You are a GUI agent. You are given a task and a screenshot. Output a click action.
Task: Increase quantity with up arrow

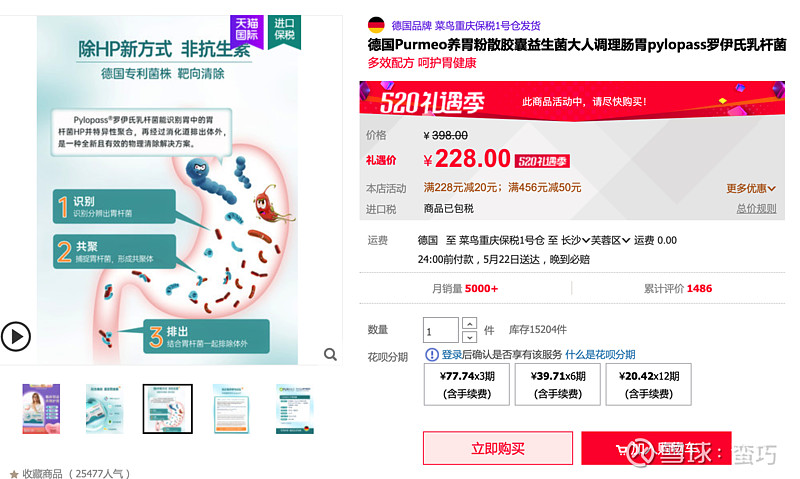(469, 323)
